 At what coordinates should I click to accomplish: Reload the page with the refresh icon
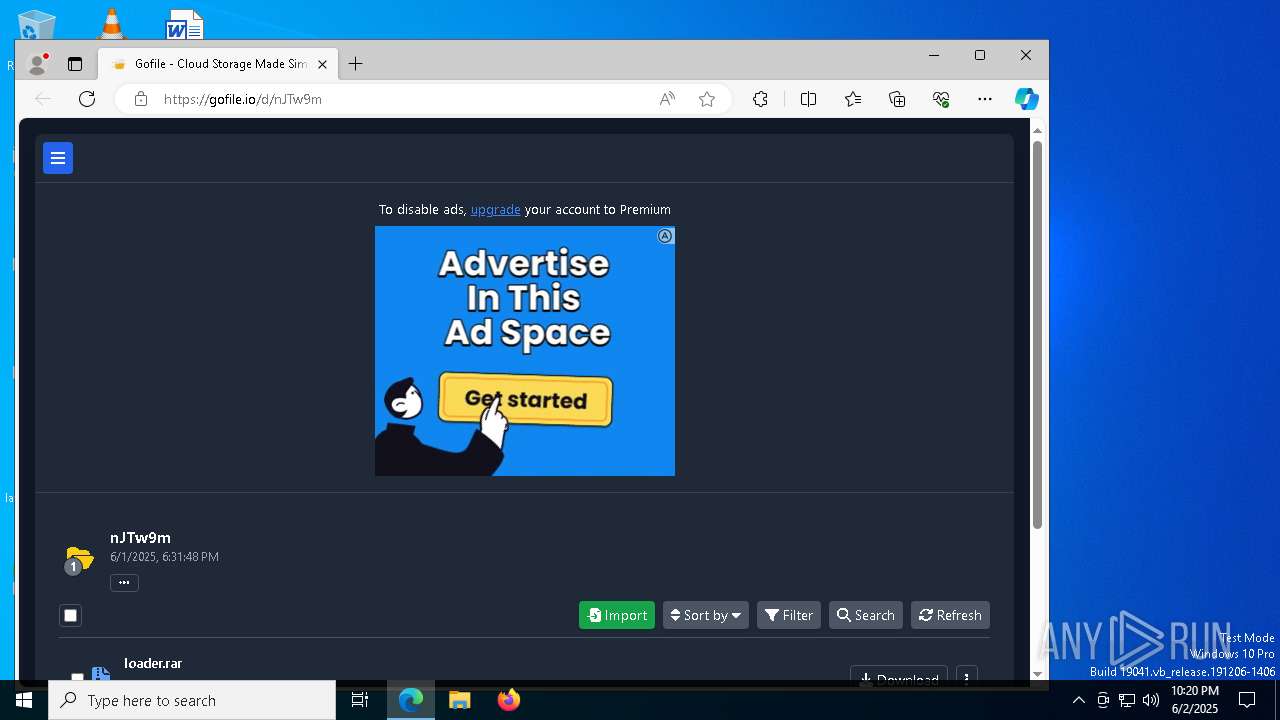coord(87,99)
